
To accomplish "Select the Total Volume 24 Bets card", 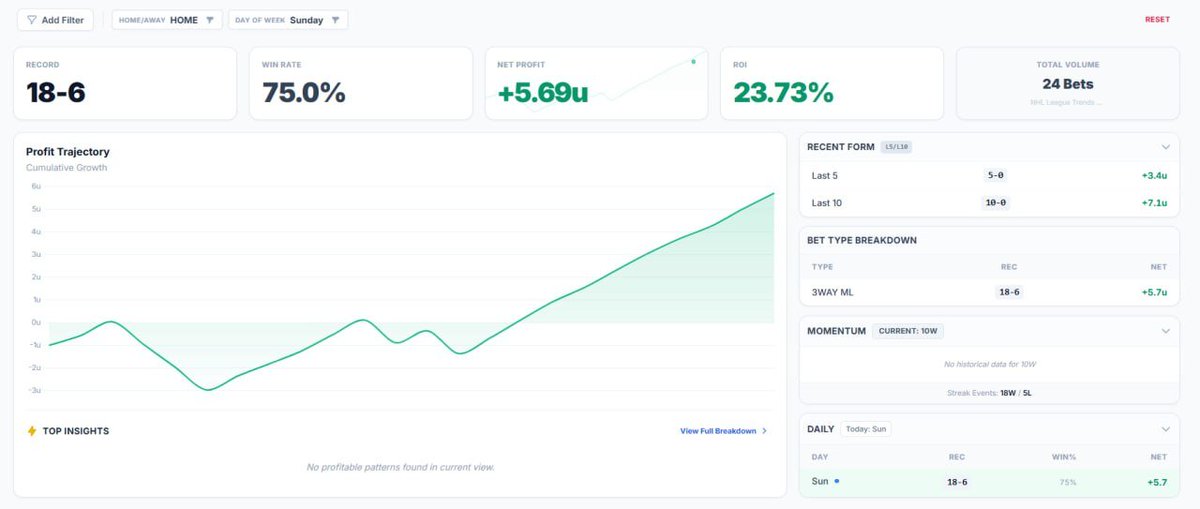I will click(1068, 83).
